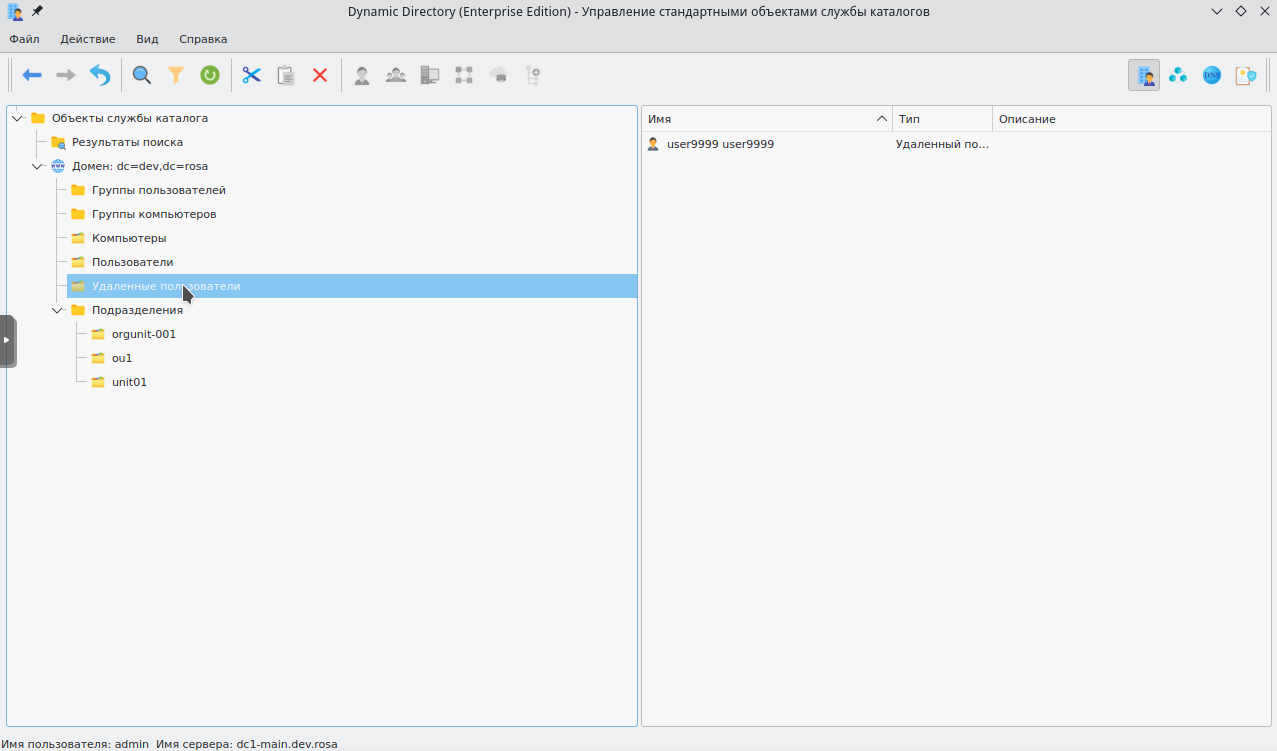Collapse the 'Объекты службы каталога' root node
The image size is (1277, 751).
(x=17, y=118)
